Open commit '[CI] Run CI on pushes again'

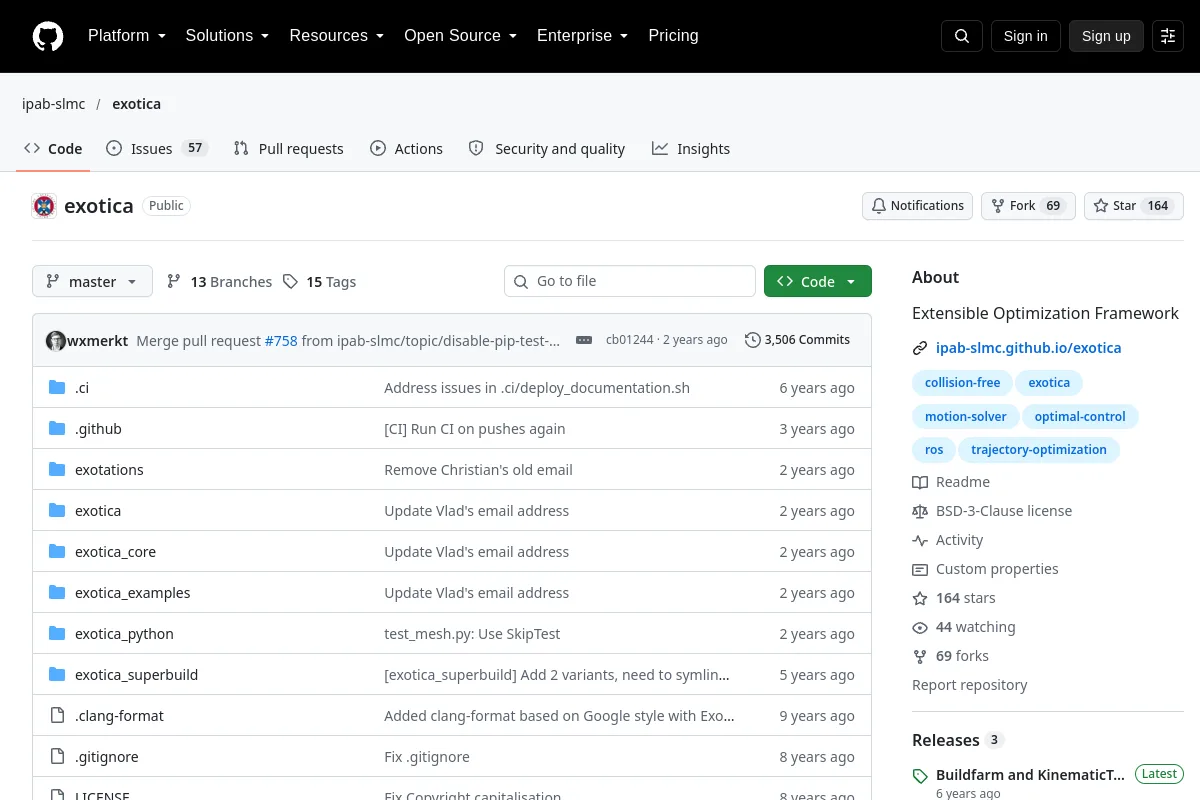click(x=475, y=429)
